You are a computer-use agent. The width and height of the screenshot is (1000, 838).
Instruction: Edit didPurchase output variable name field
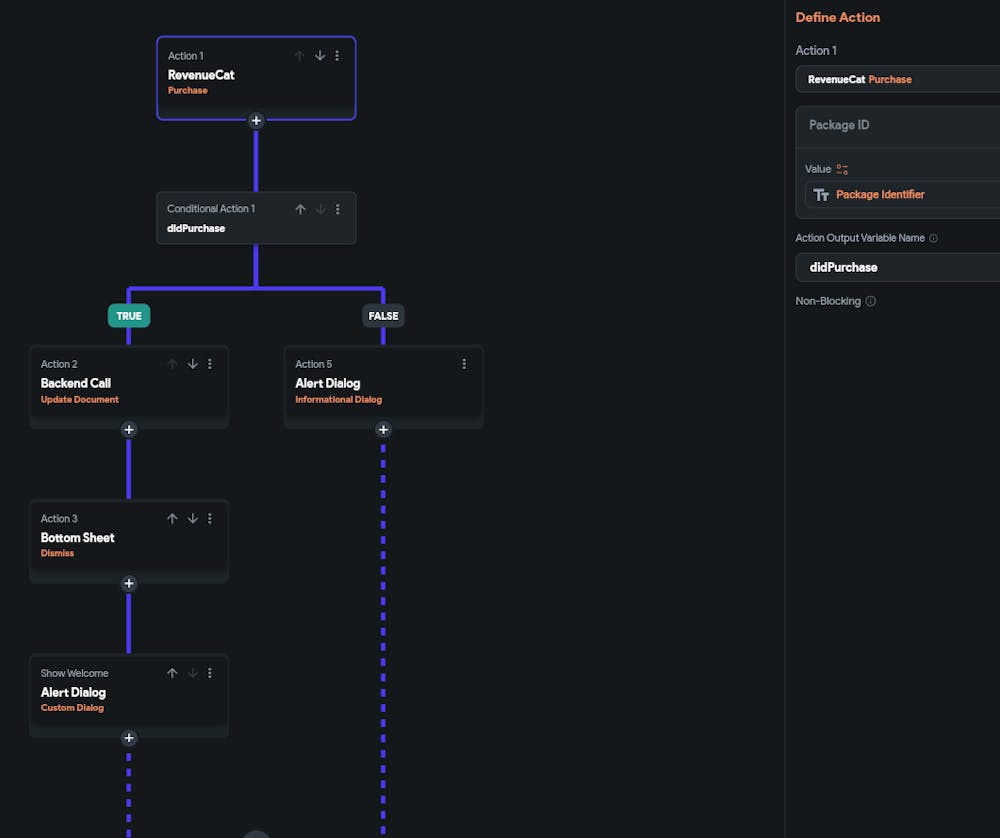pyautogui.click(x=898, y=268)
